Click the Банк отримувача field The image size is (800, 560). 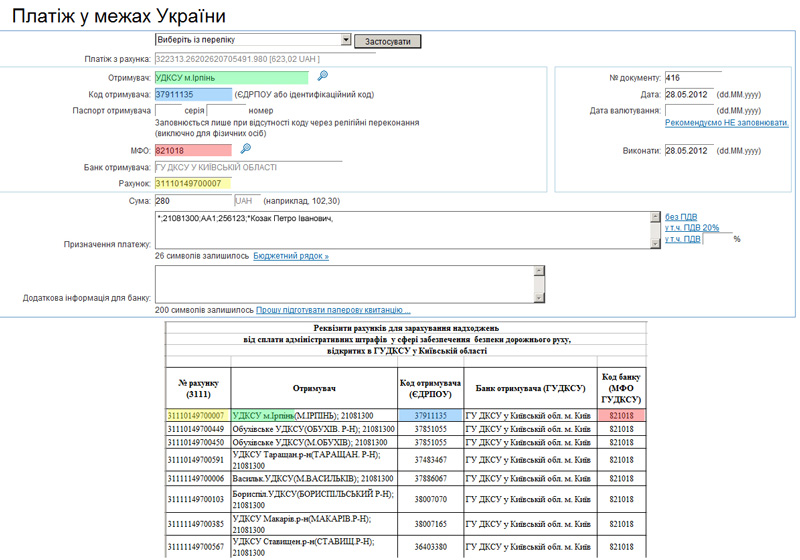click(x=248, y=167)
